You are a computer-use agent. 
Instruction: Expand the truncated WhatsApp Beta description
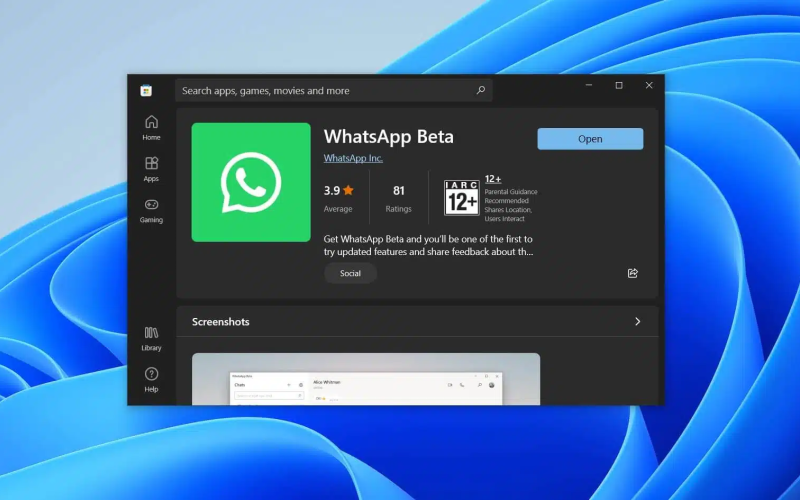click(x=428, y=246)
